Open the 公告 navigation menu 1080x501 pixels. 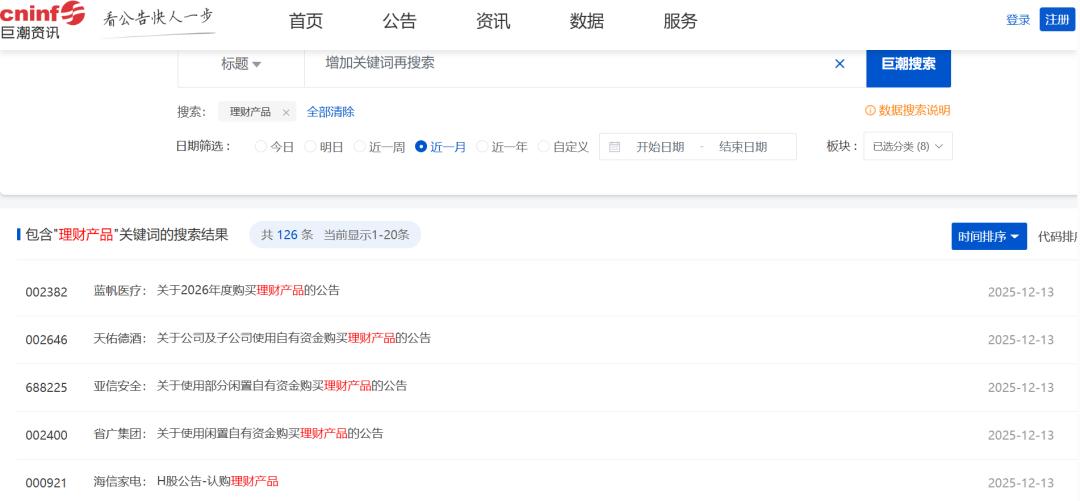pyautogui.click(x=399, y=21)
